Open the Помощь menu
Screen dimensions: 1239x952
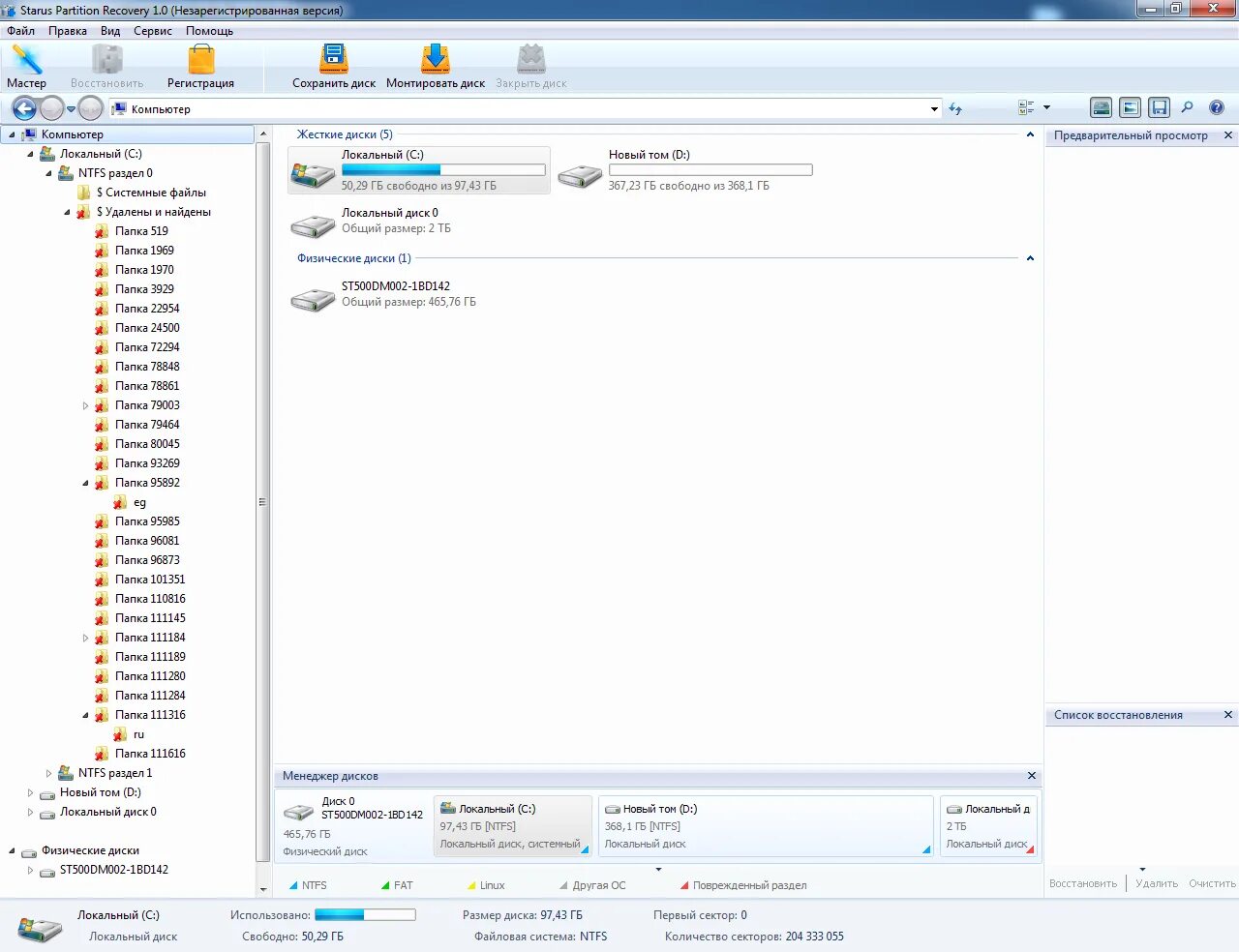pyautogui.click(x=209, y=31)
